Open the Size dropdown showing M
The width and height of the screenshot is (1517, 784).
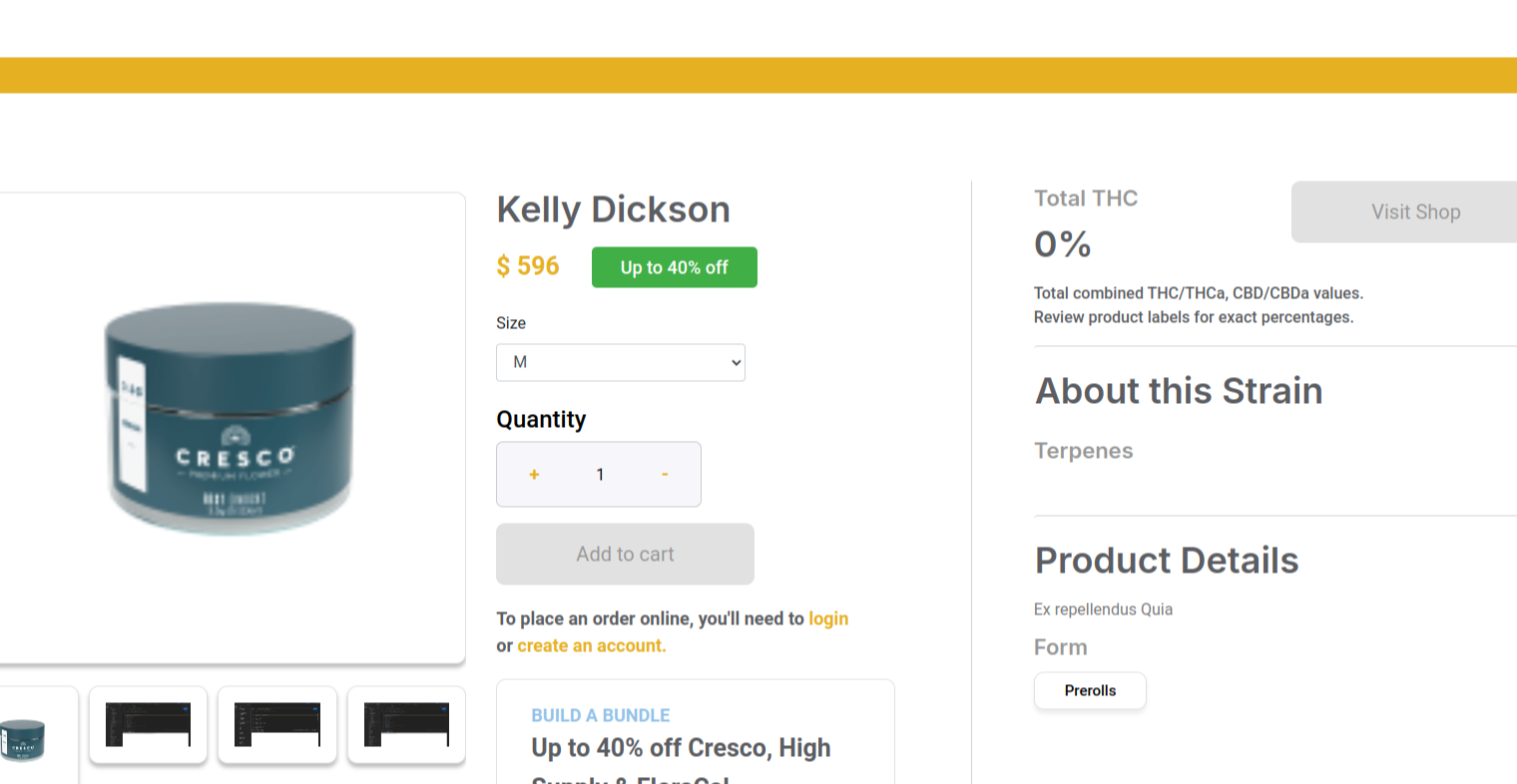click(621, 362)
